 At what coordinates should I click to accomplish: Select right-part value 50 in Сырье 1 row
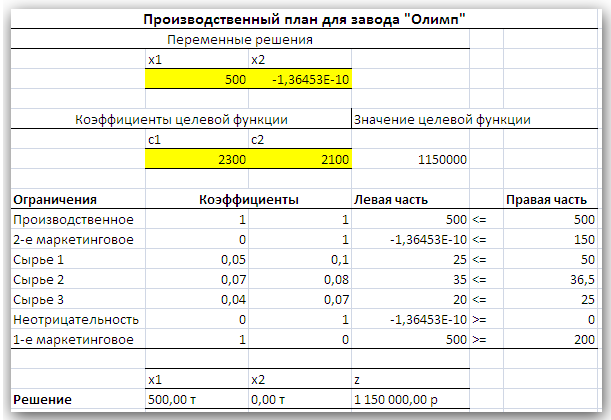(550, 259)
